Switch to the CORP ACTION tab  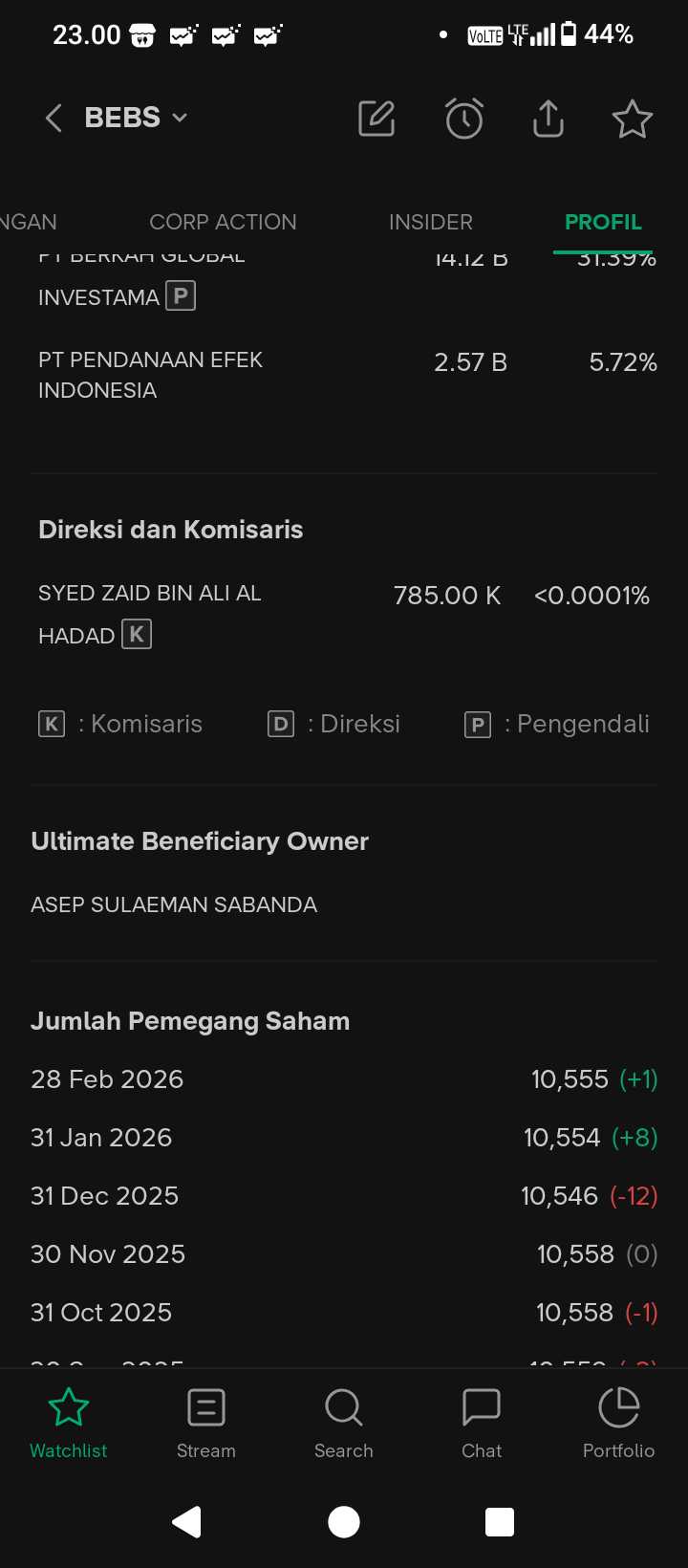[223, 222]
